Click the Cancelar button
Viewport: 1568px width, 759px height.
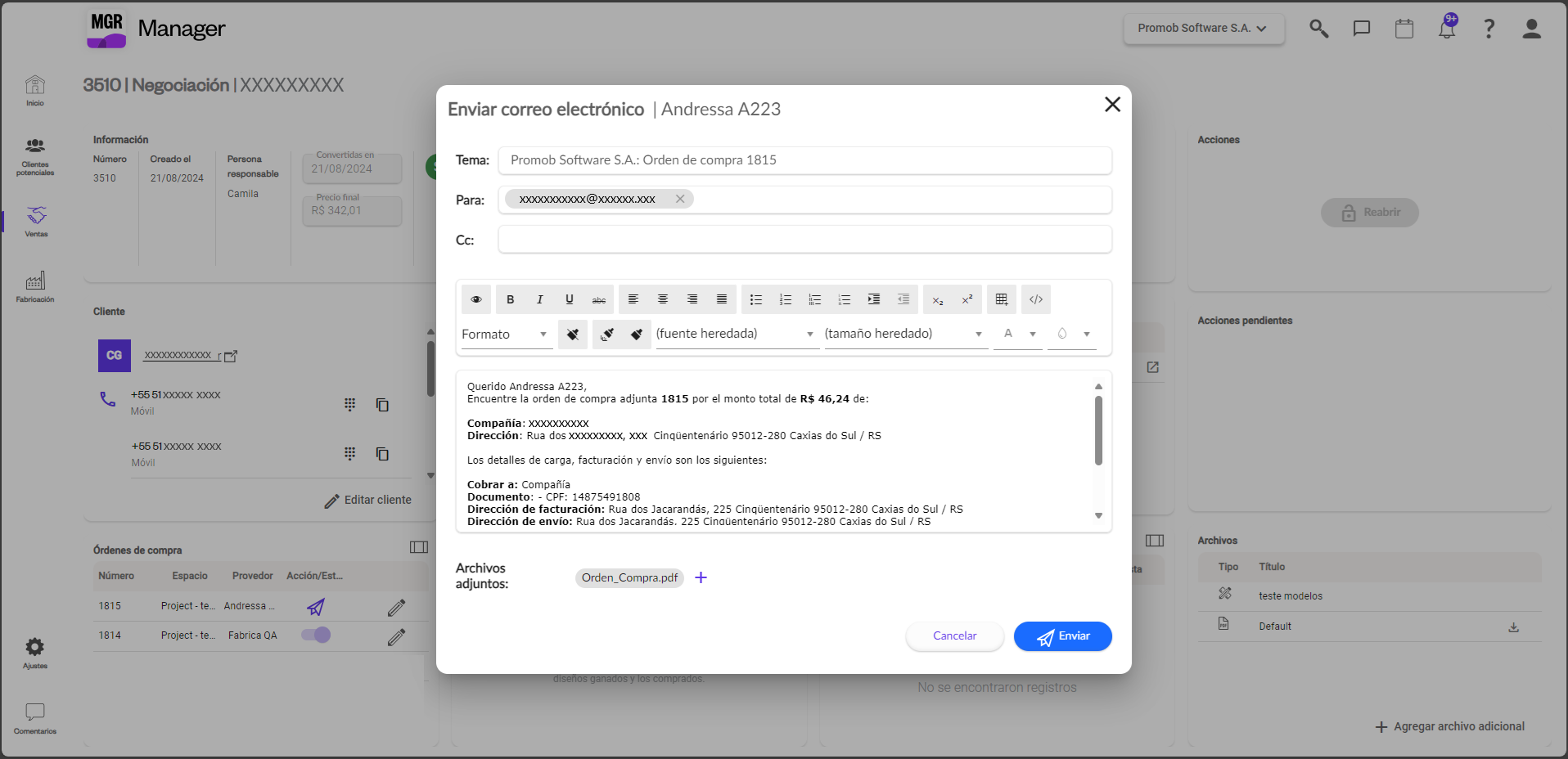tap(955, 636)
